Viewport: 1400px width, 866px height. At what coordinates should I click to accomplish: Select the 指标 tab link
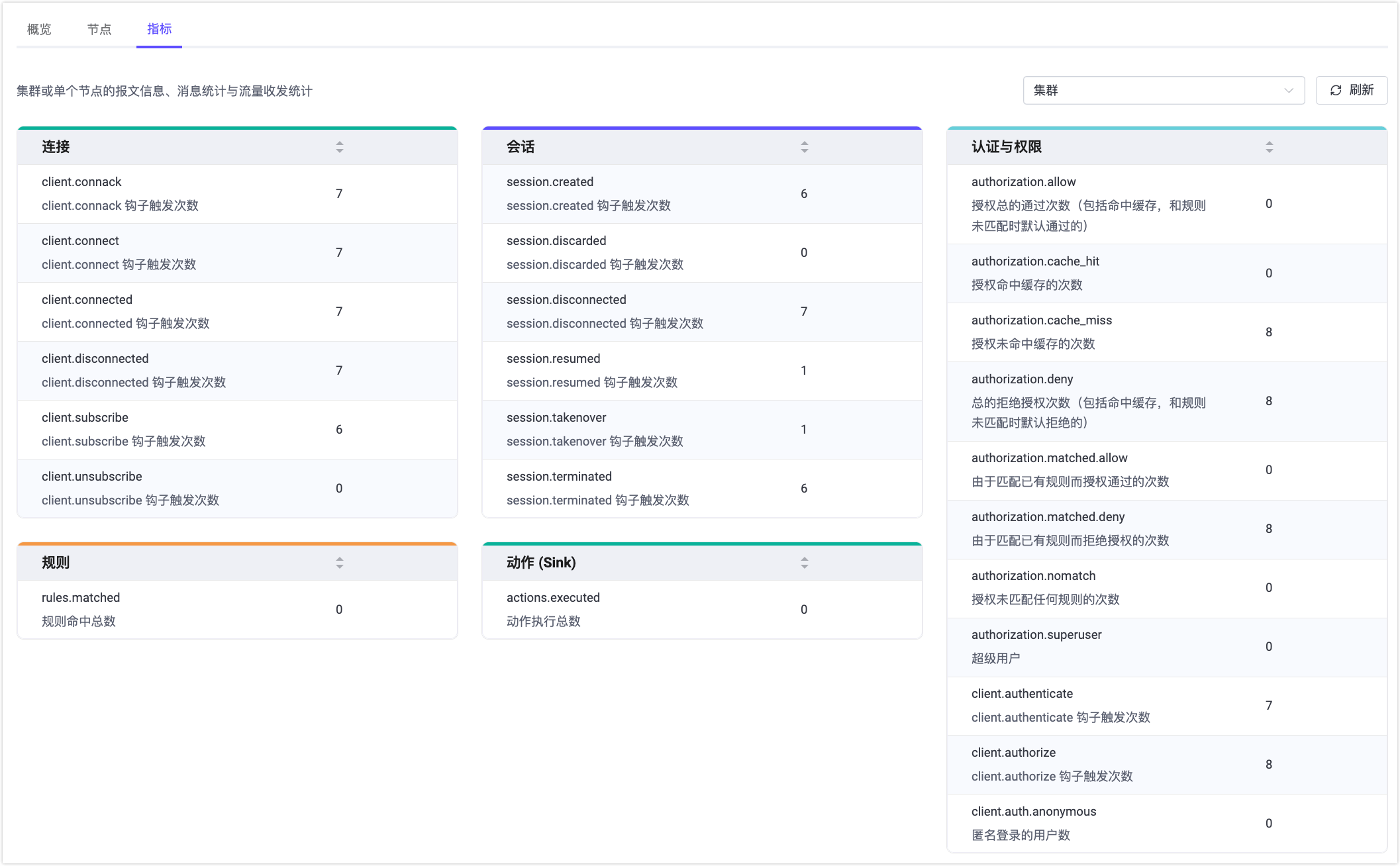point(159,29)
